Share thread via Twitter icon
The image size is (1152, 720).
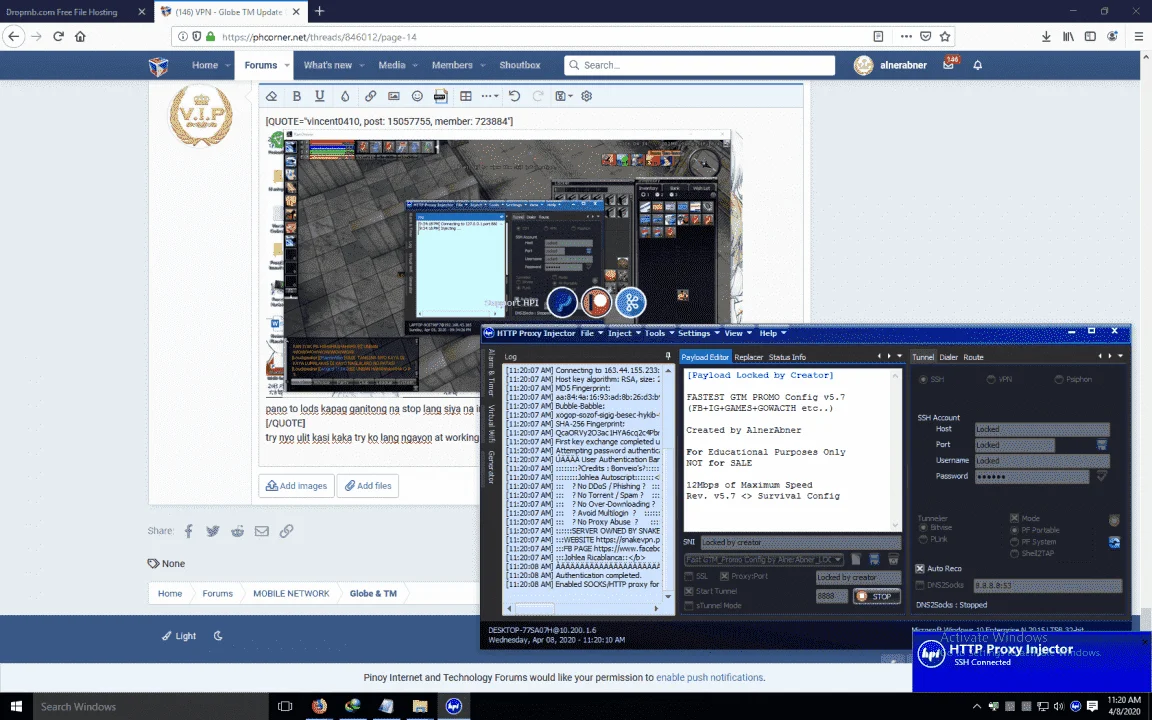pyautogui.click(x=212, y=531)
